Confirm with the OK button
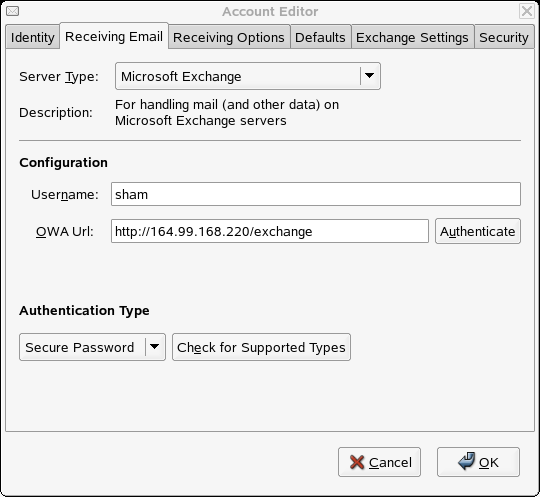 tap(478, 462)
